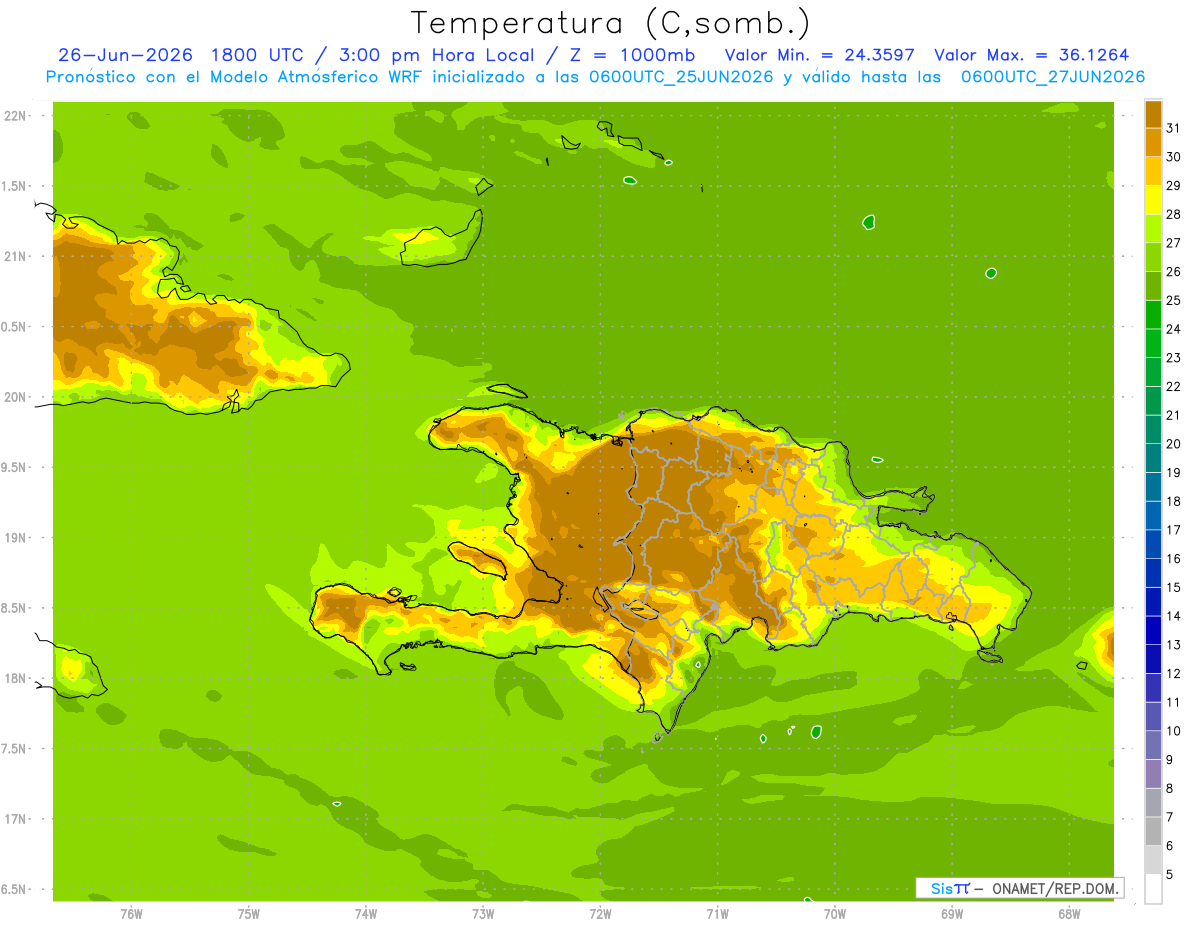The width and height of the screenshot is (1200, 927).
Task: Click the latitude label "8.5N"
Action: pos(14,608)
